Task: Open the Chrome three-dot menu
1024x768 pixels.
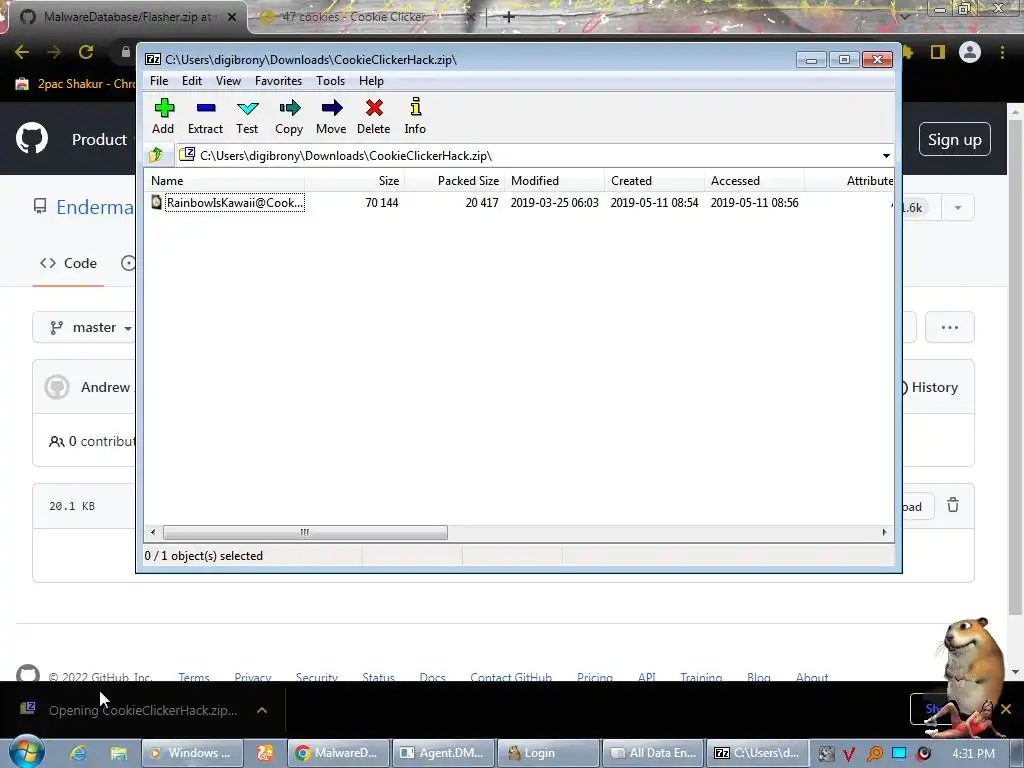Action: click(x=1002, y=52)
